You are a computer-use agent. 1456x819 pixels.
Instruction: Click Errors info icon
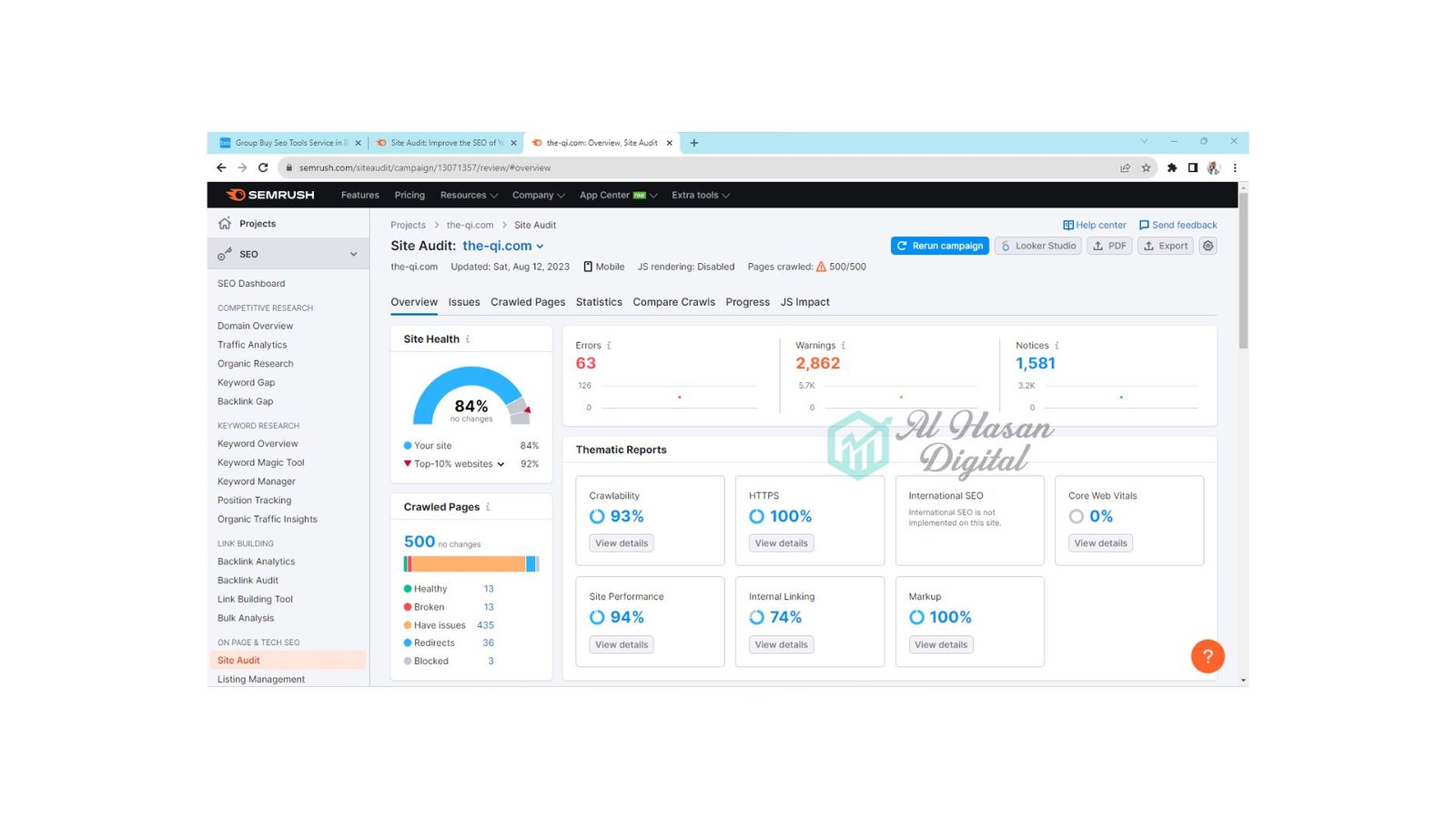coord(609,346)
